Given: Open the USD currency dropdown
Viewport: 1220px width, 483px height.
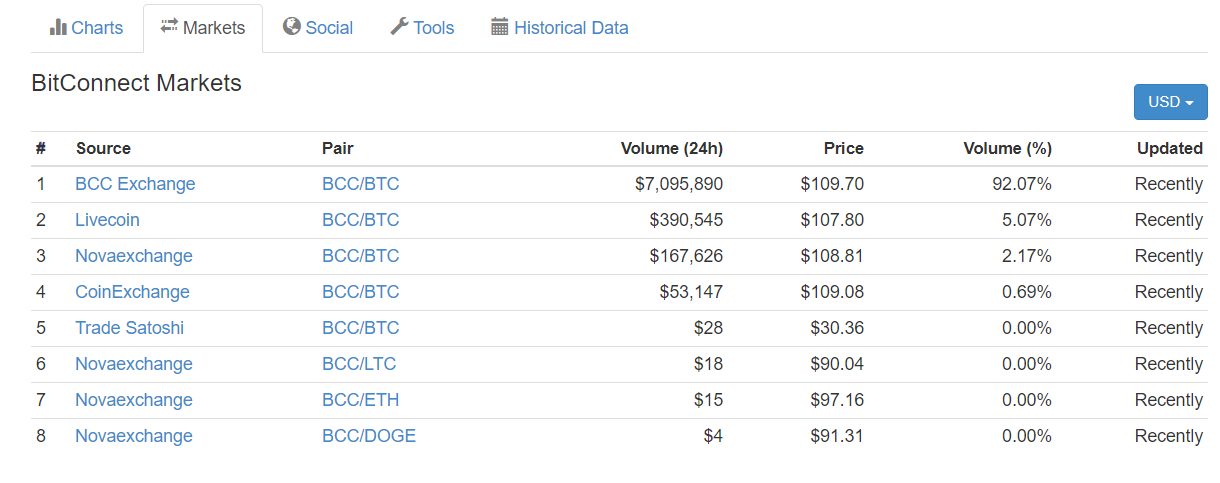Looking at the screenshot, I should click(x=1170, y=102).
